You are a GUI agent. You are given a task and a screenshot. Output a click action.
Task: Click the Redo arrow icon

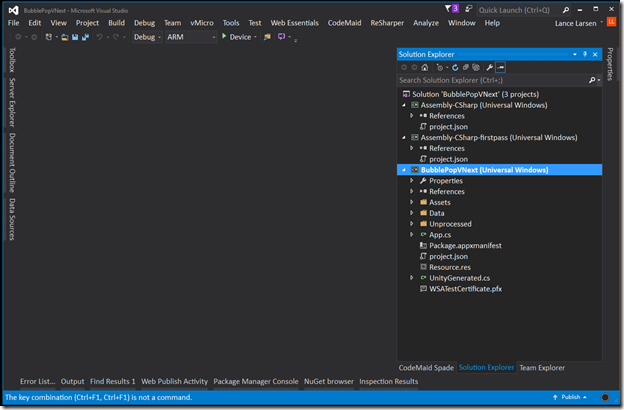tap(116, 37)
